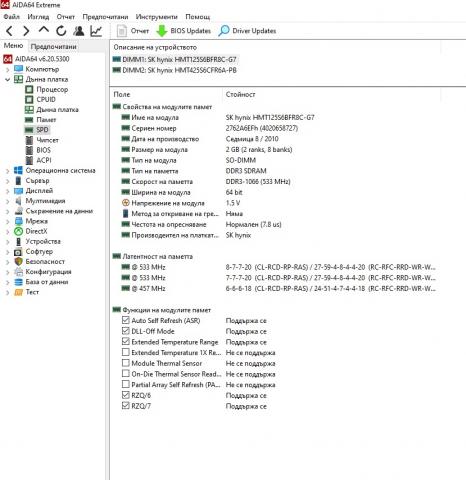Open the Помощ menu

pyautogui.click(x=198, y=17)
